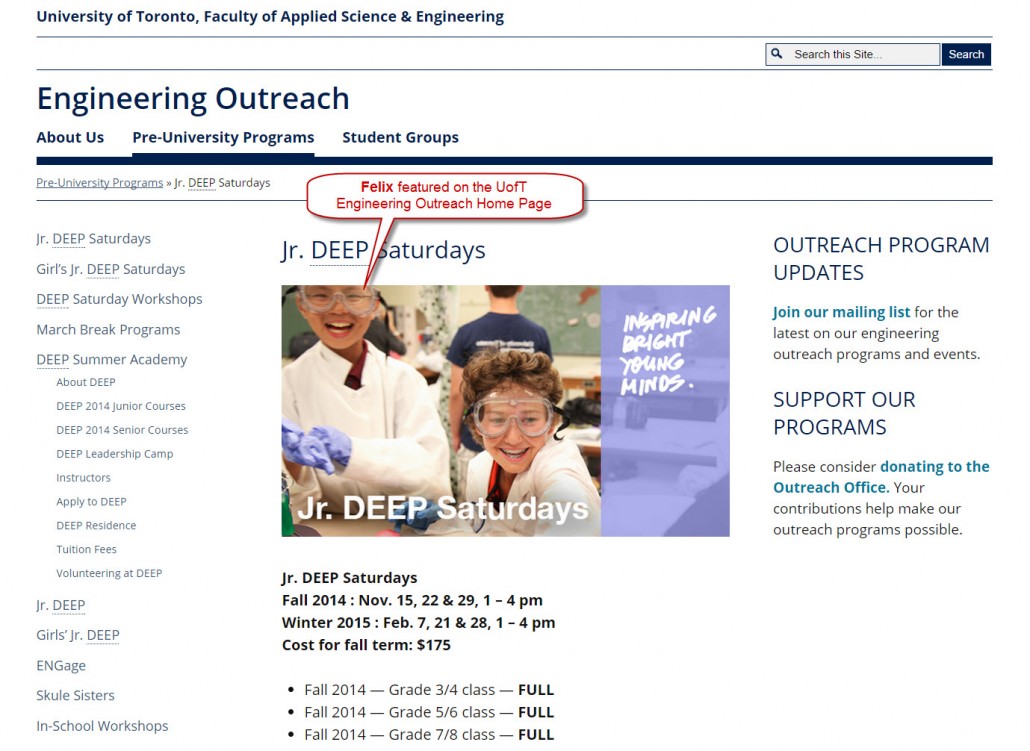Select Jr. DEEP Saturdays in sidebar
This screenshot has width=1030, height=751.
point(94,239)
